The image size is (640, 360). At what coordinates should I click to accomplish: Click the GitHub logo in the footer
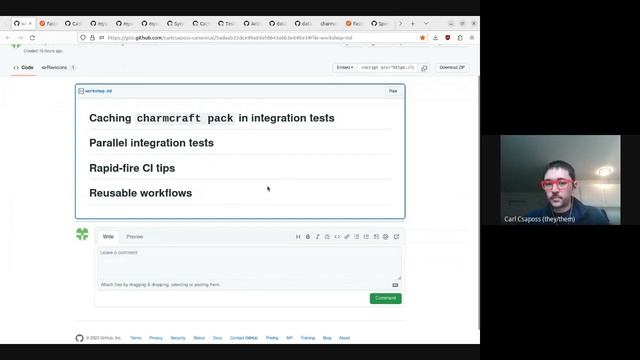(80, 338)
